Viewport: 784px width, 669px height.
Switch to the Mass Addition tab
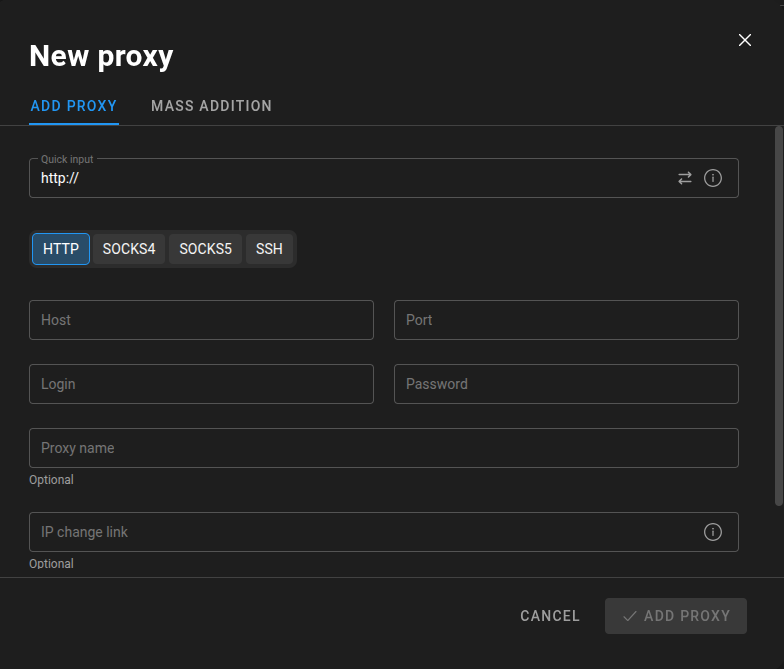pyautogui.click(x=211, y=106)
